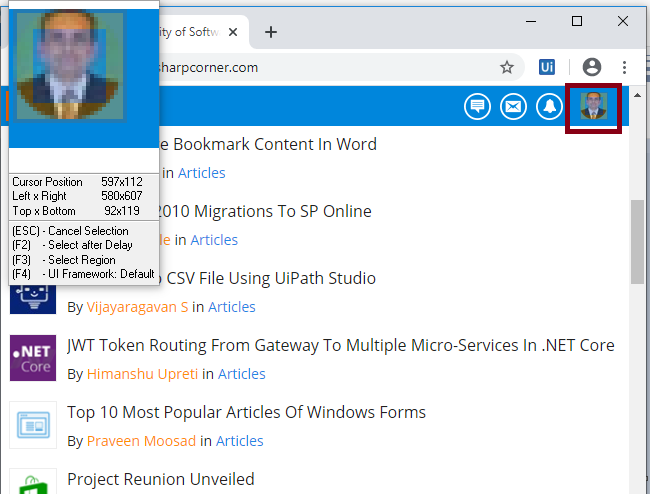Click Articles link beside Vijayaragavan S
650x494 pixels.
click(x=231, y=307)
